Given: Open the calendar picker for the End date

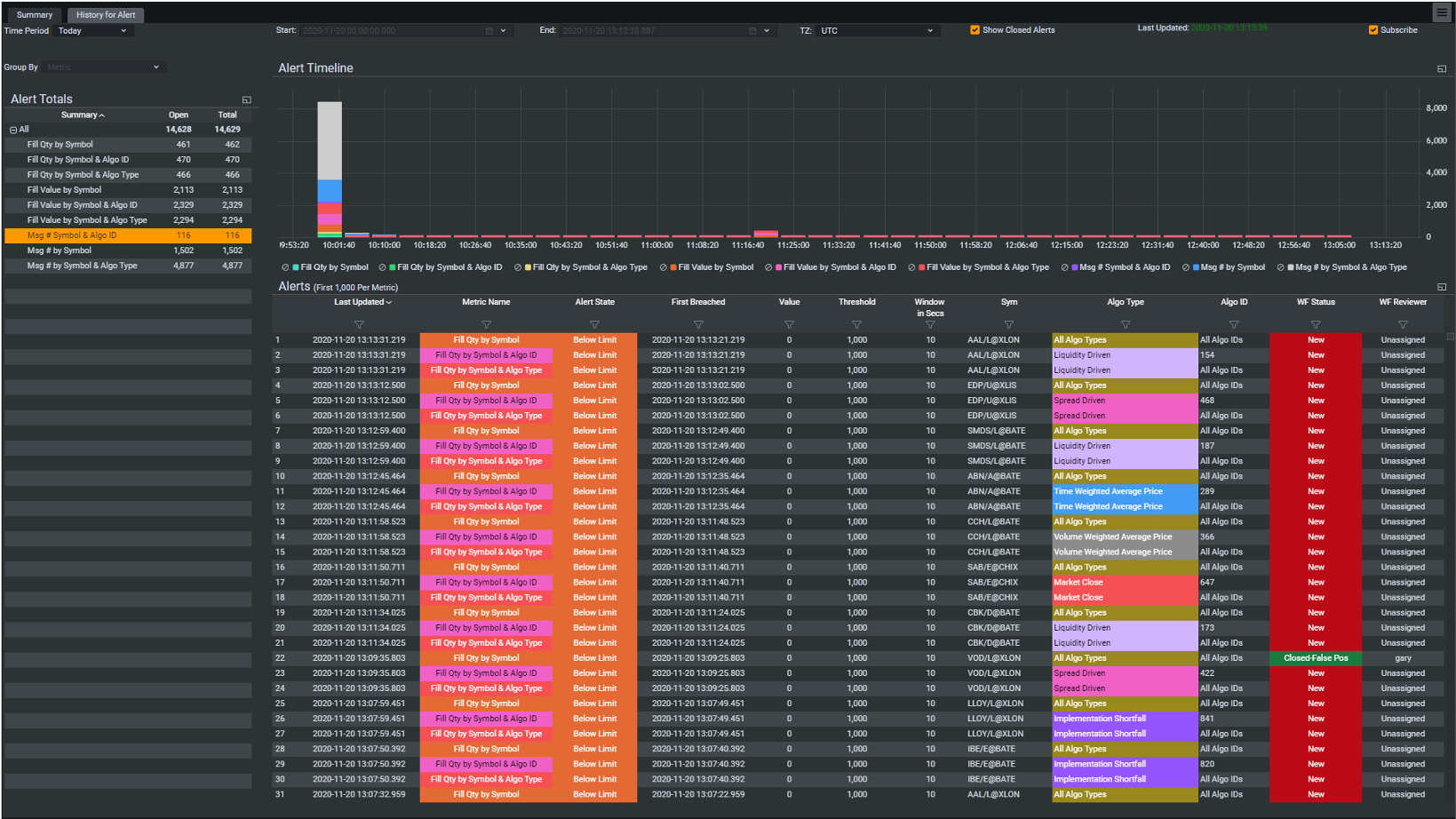Looking at the screenshot, I should coord(752,29).
